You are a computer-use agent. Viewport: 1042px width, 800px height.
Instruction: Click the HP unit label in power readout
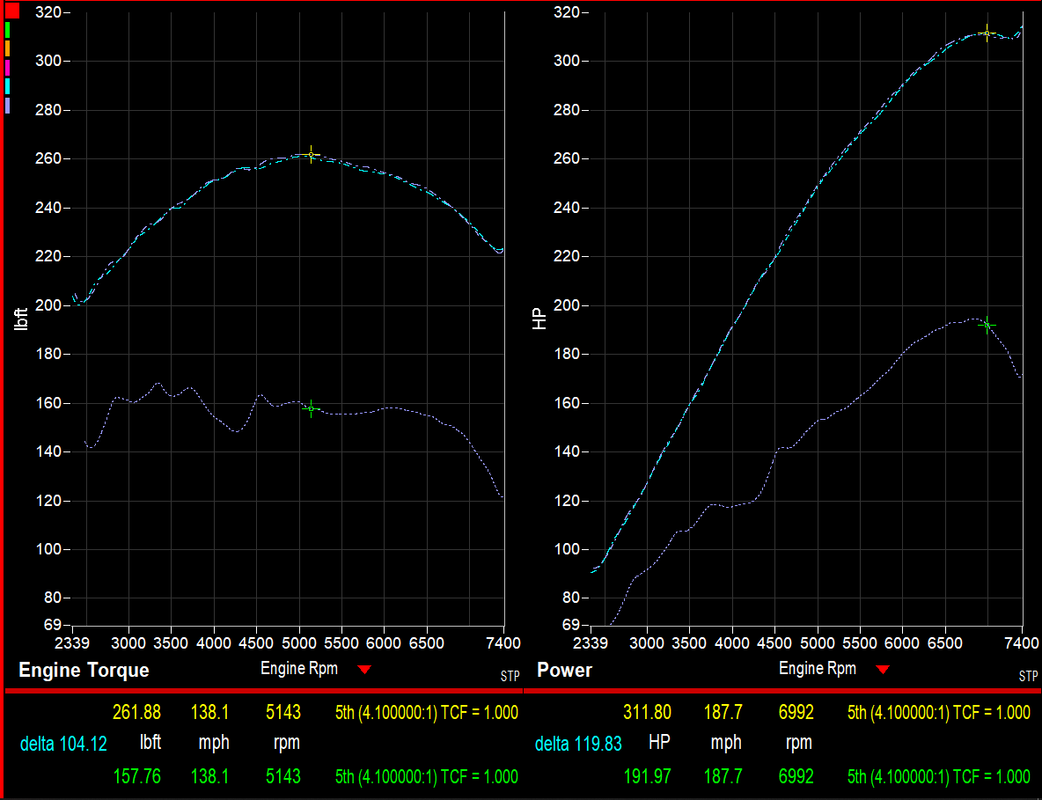[x=659, y=742]
